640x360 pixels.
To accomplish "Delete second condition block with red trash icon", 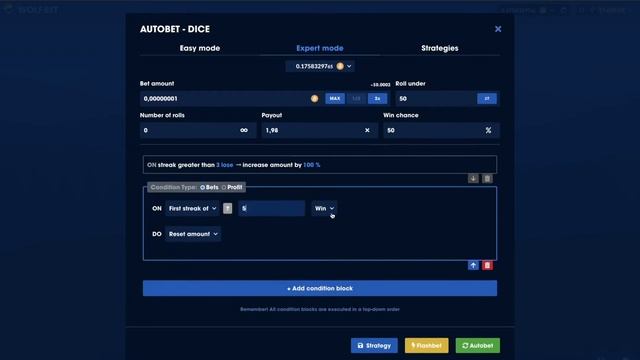I will tap(487, 266).
